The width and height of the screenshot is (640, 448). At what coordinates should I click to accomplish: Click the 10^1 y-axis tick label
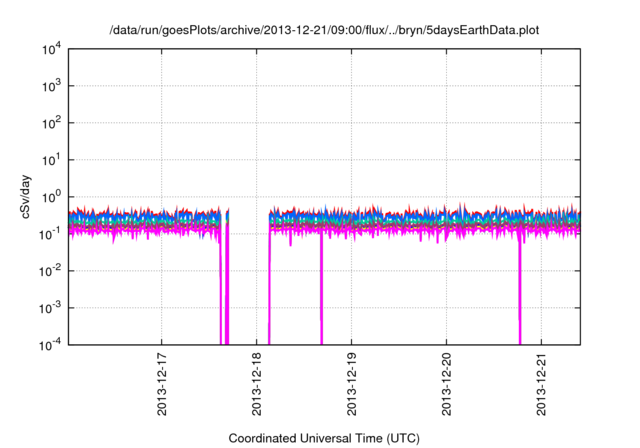(x=51, y=160)
